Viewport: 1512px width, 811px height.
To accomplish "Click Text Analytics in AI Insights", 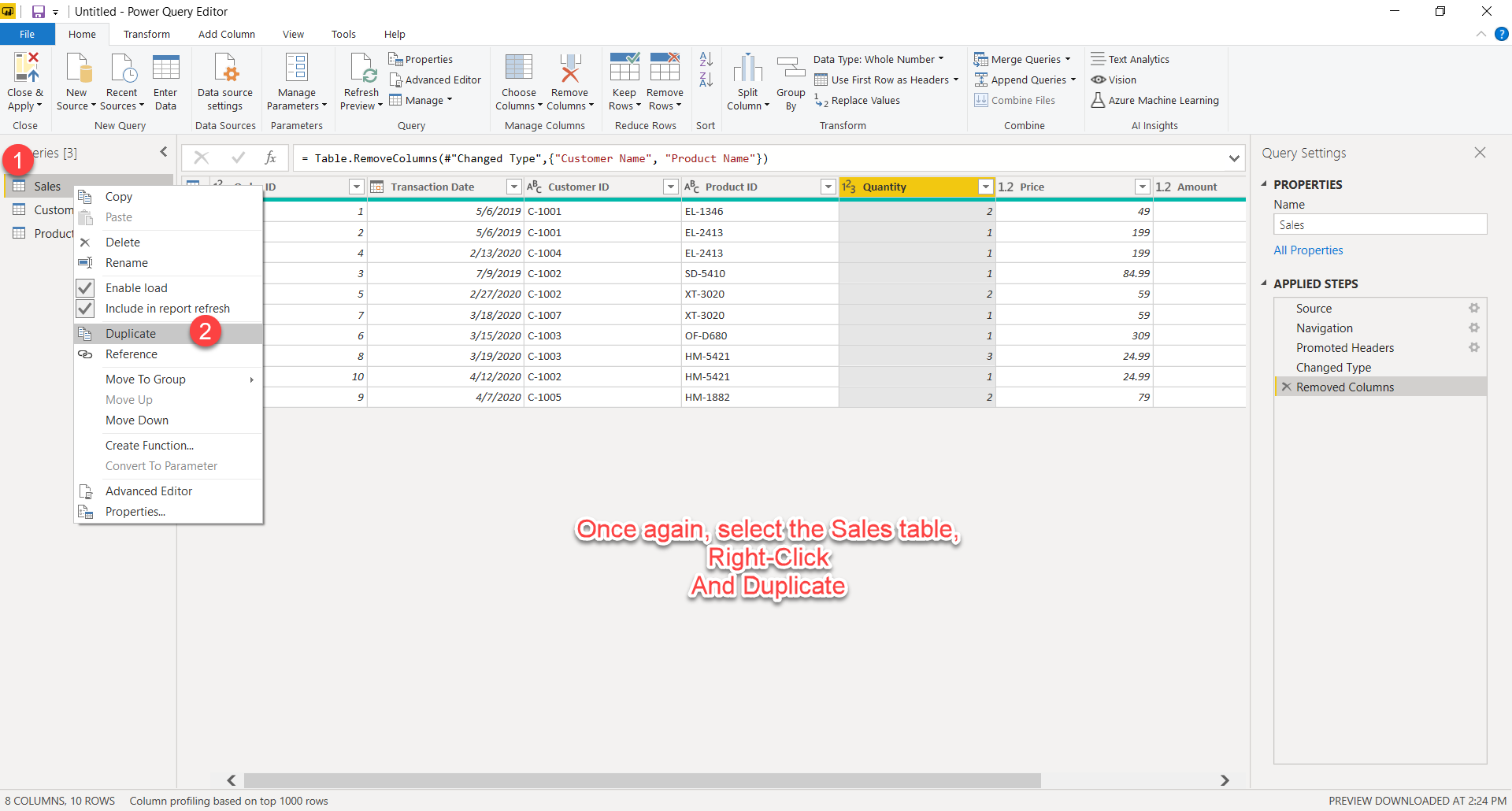I will tap(1130, 59).
